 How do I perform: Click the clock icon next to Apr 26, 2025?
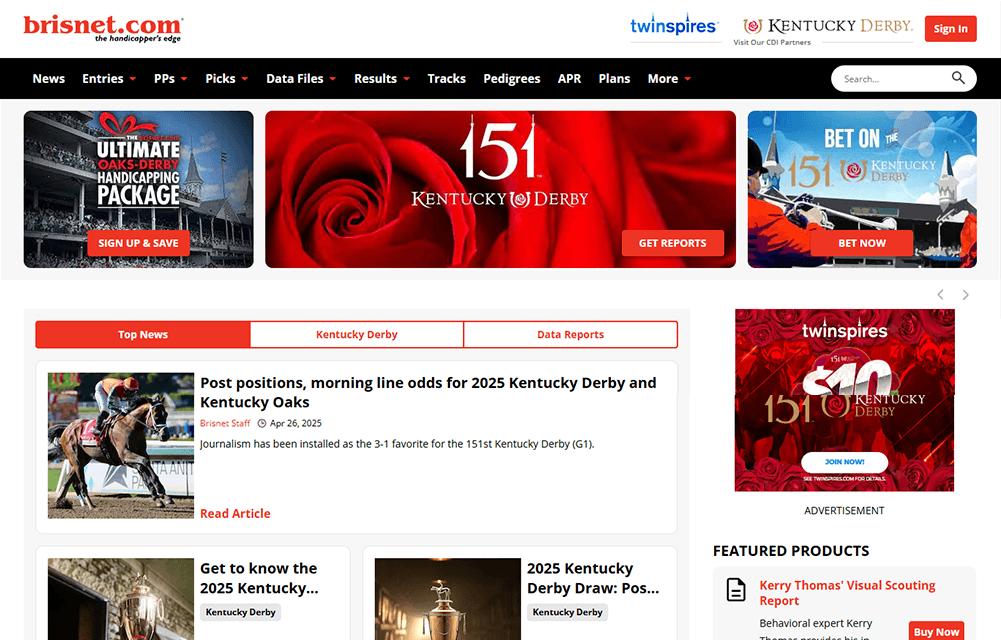click(x=262, y=423)
